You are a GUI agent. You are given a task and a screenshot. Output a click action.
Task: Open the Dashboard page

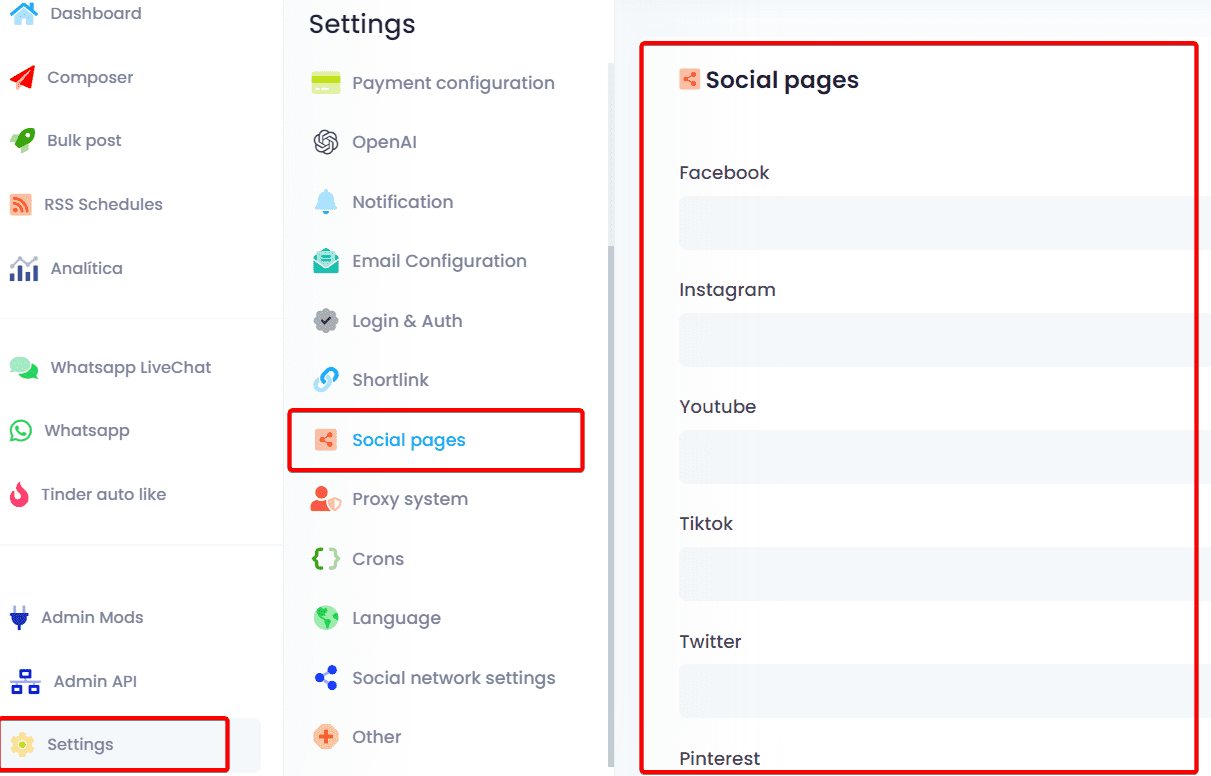coord(95,14)
